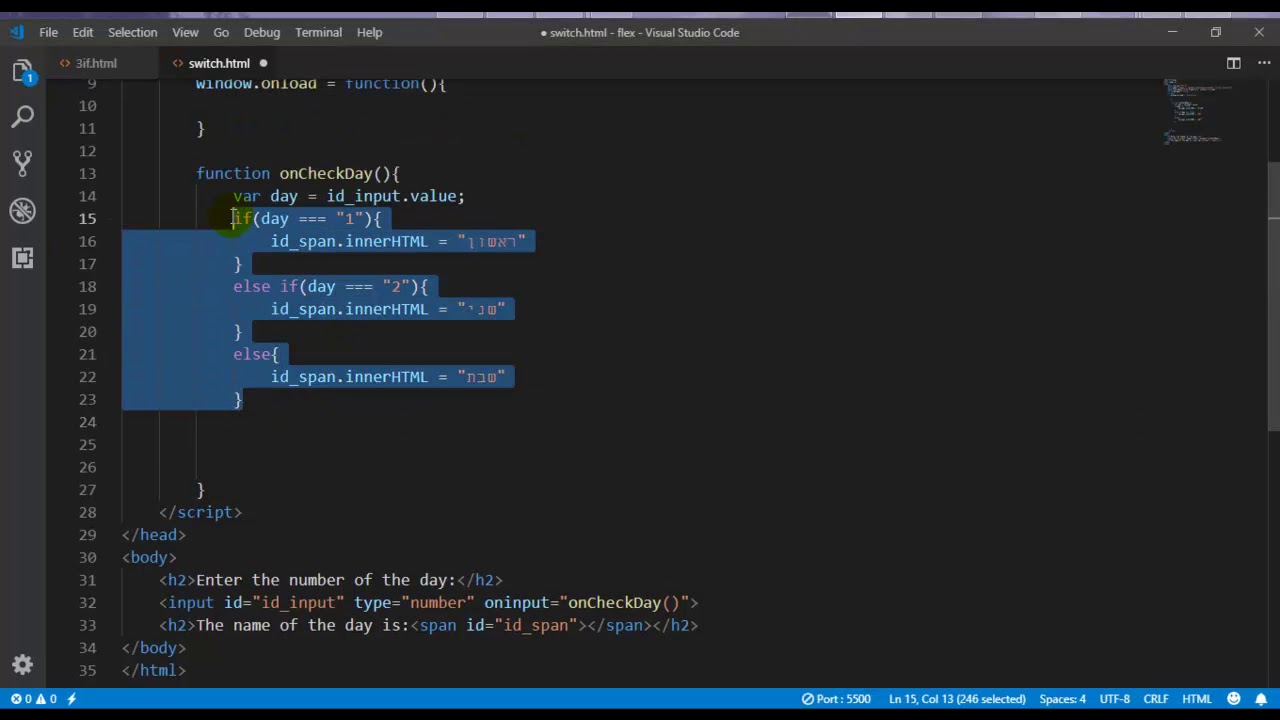This screenshot has width=1280, height=720.
Task: Open the File menu
Action: tap(48, 32)
